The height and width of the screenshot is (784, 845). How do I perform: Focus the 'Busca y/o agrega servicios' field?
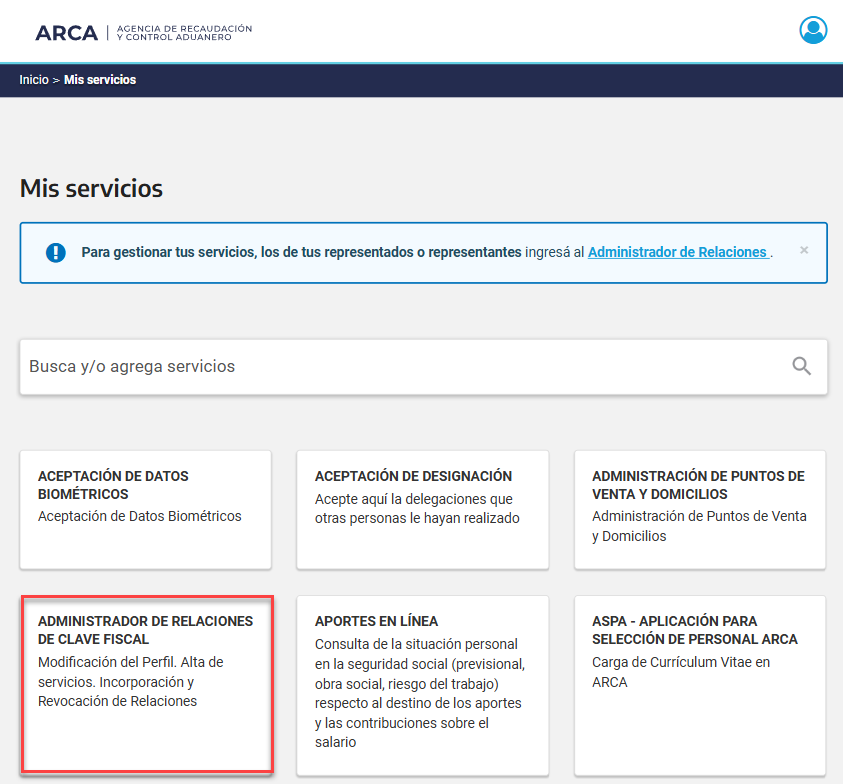[400, 366]
